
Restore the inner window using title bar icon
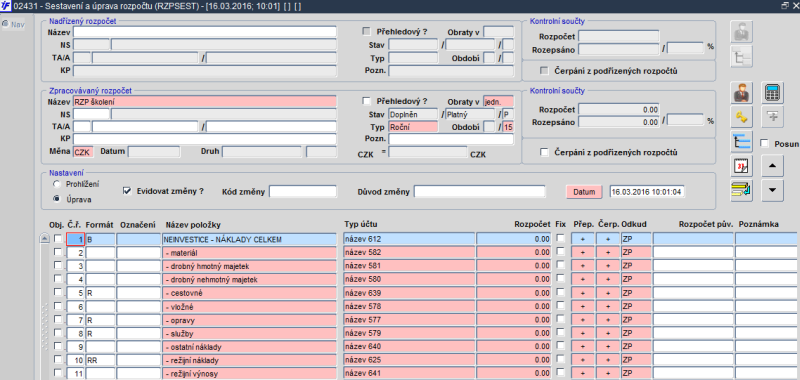(785, 5)
